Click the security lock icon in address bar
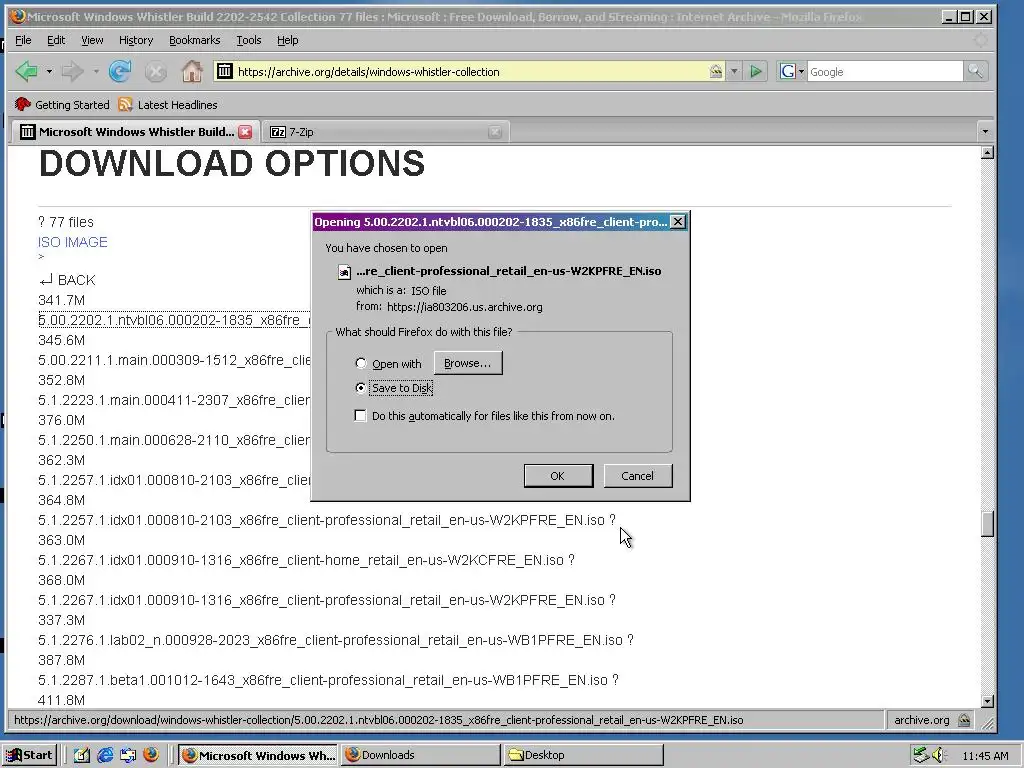This screenshot has width=1024, height=768. tap(716, 71)
